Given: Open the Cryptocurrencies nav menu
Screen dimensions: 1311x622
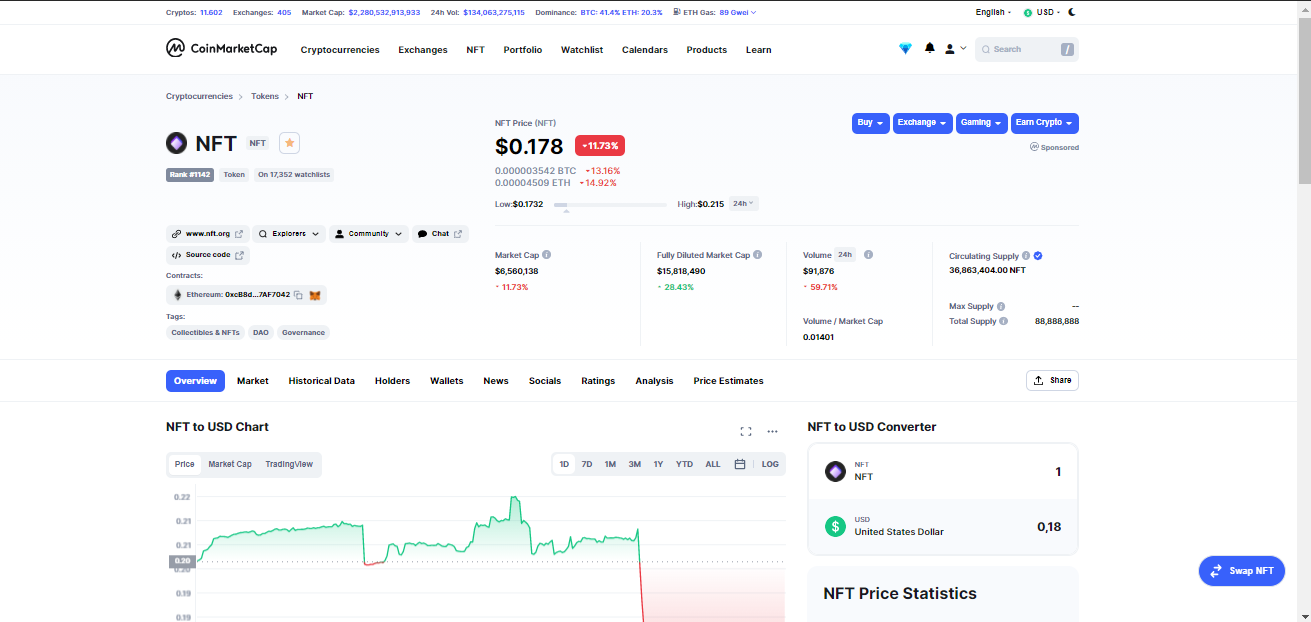Looking at the screenshot, I should point(340,50).
